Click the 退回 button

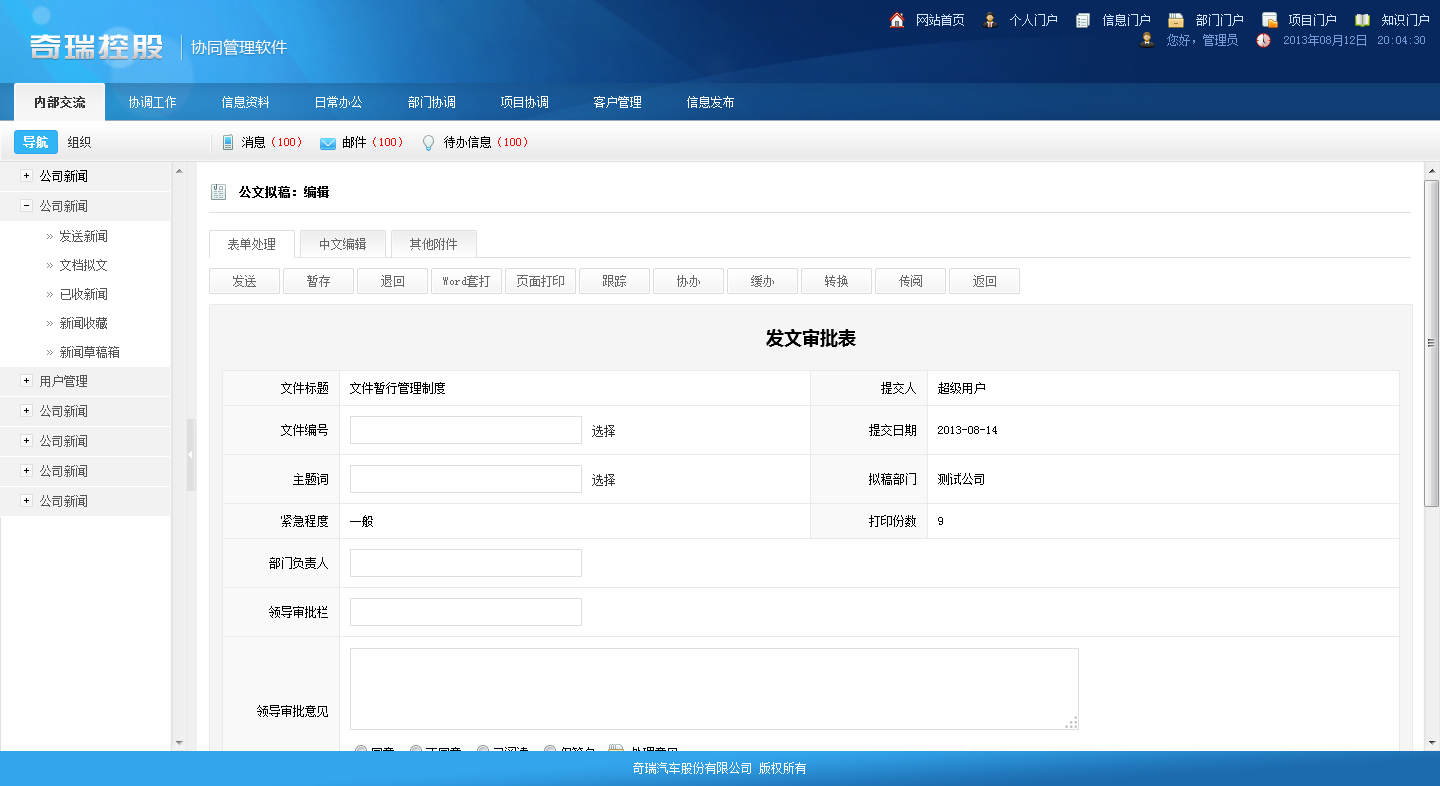click(x=393, y=281)
